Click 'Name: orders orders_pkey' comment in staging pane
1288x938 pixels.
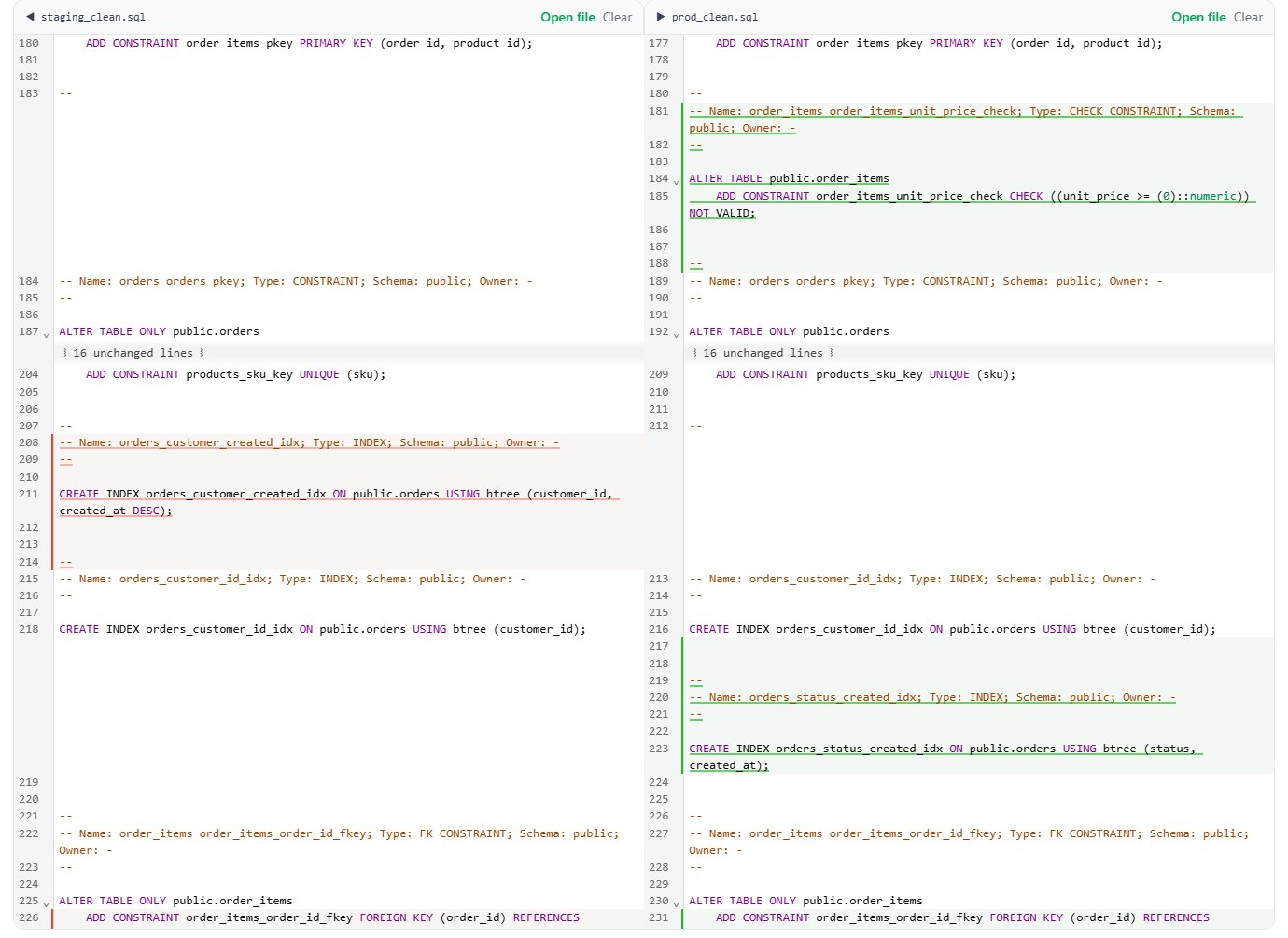click(296, 281)
